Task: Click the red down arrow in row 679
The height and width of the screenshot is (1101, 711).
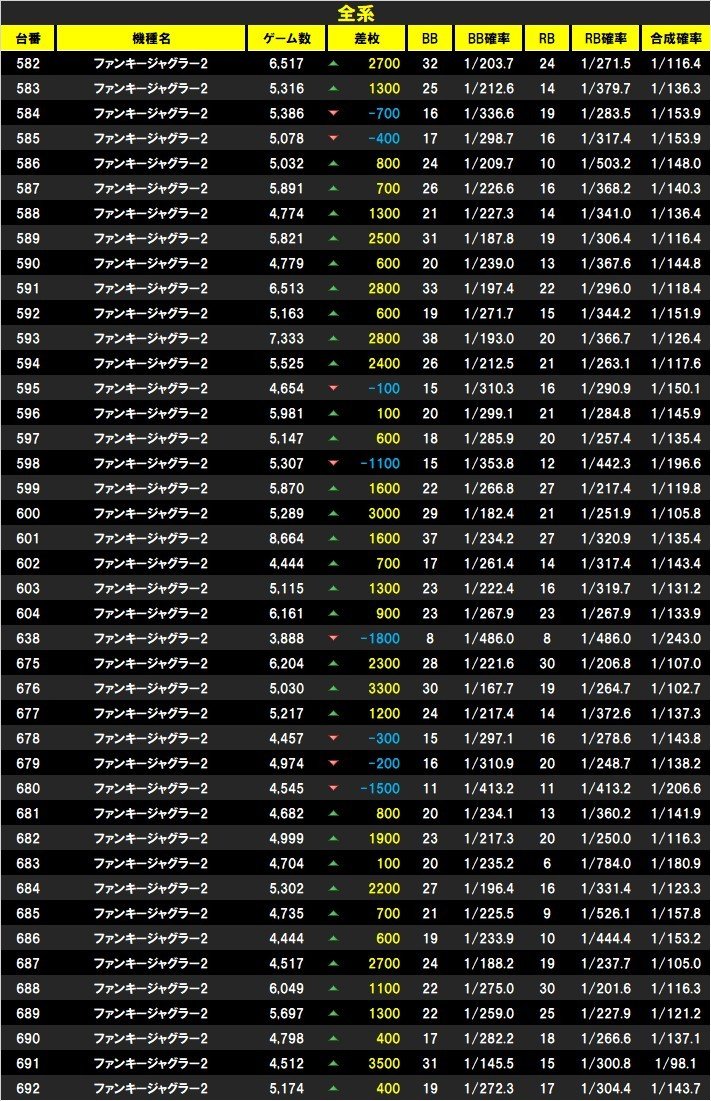Action: point(333,763)
